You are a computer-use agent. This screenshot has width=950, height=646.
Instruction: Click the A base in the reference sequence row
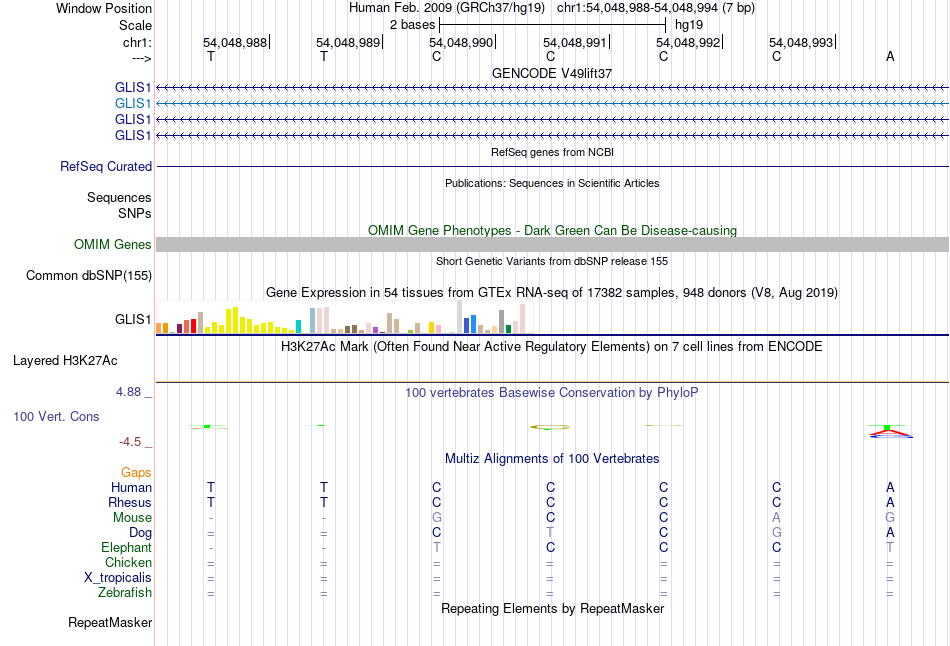890,56
